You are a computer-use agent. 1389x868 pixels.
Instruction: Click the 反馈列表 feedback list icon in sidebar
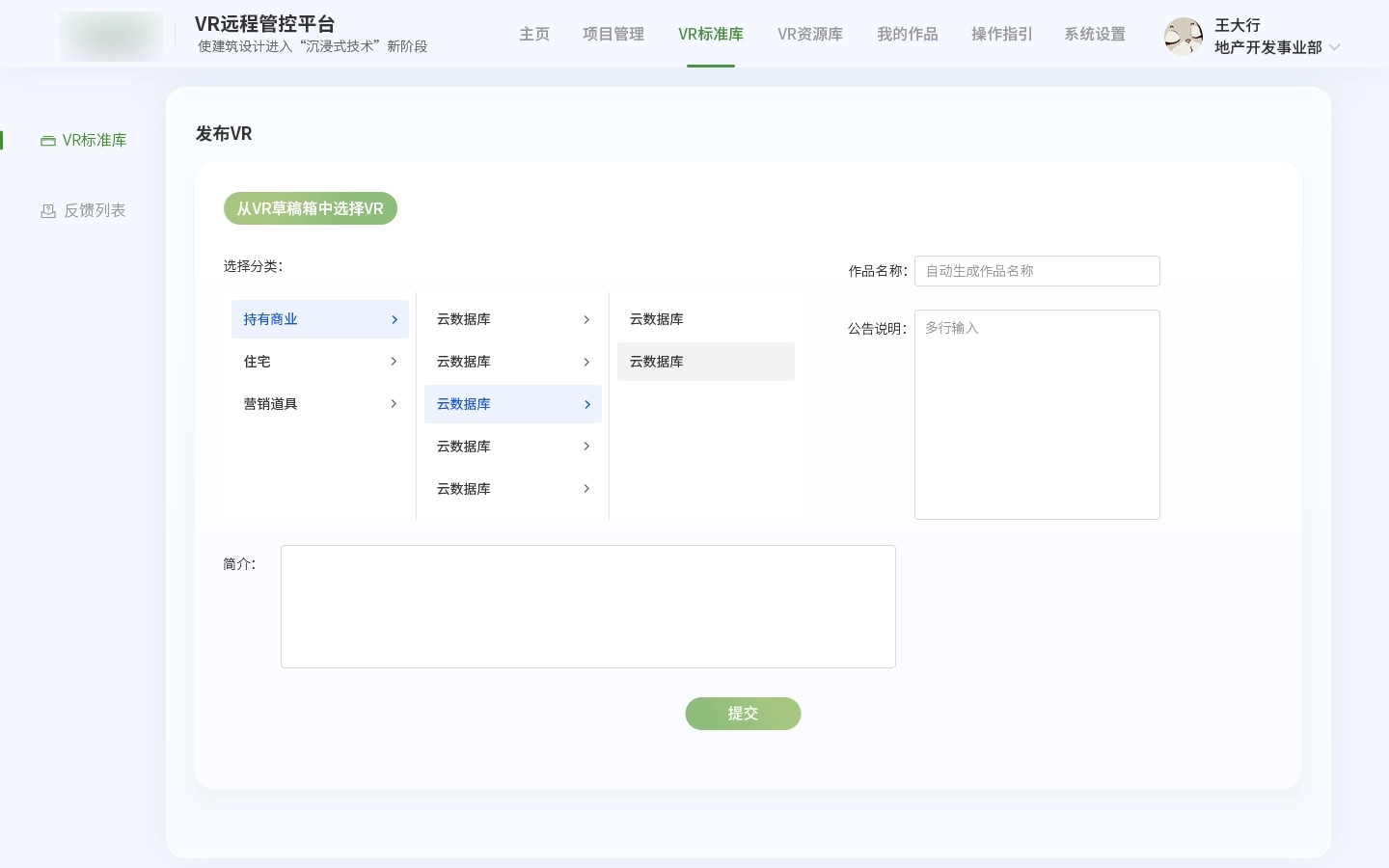coord(48,210)
